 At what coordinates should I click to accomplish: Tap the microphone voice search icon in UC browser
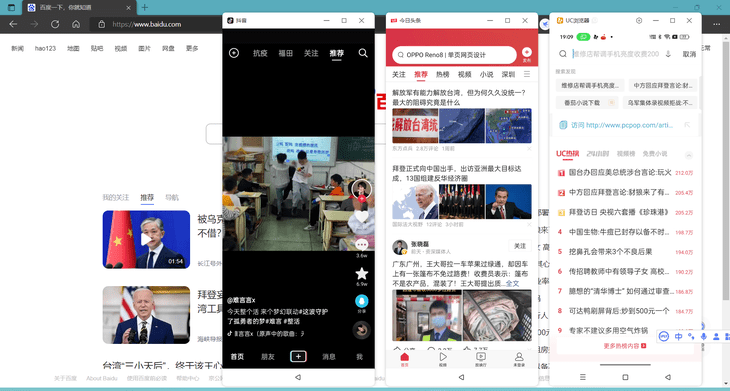click(668, 54)
